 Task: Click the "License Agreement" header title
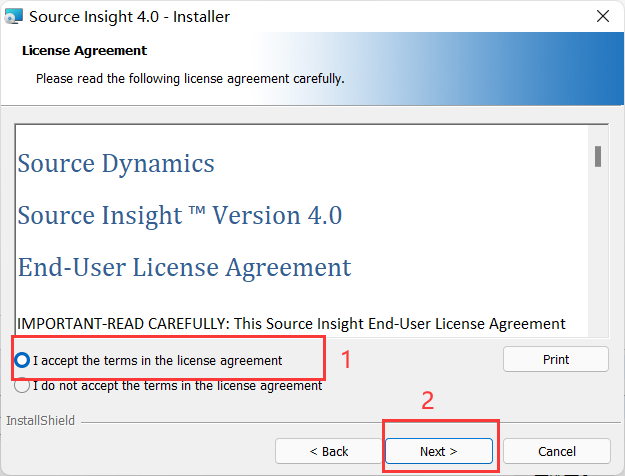tap(85, 51)
